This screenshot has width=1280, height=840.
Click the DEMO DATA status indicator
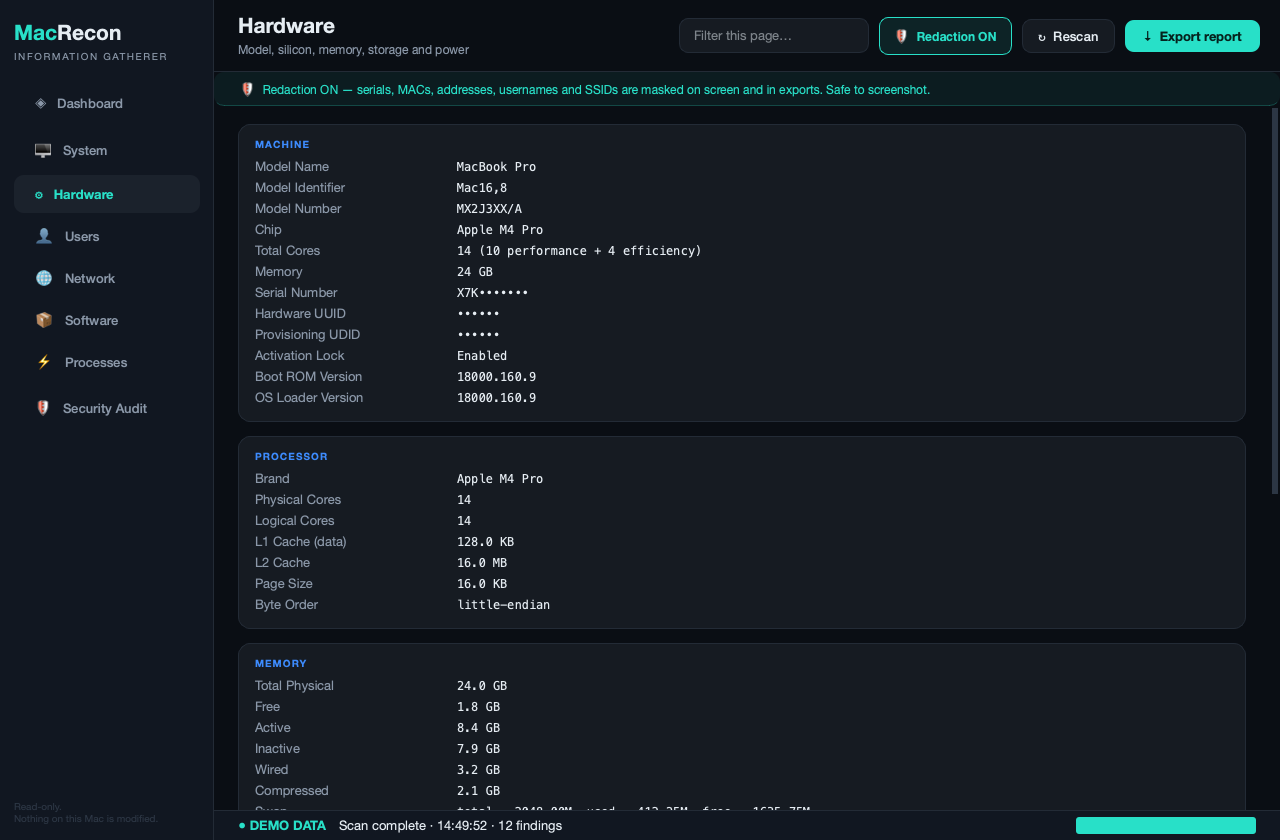click(x=282, y=825)
